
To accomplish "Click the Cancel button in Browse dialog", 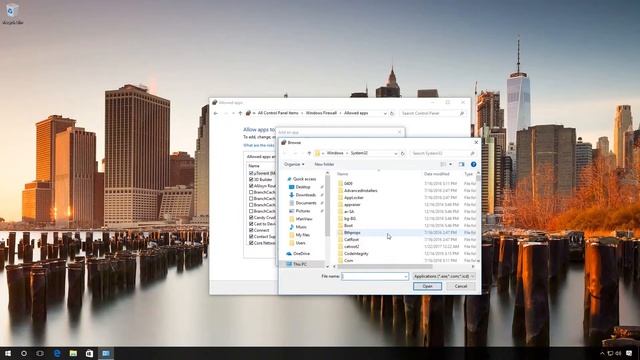I will pyautogui.click(x=461, y=286).
